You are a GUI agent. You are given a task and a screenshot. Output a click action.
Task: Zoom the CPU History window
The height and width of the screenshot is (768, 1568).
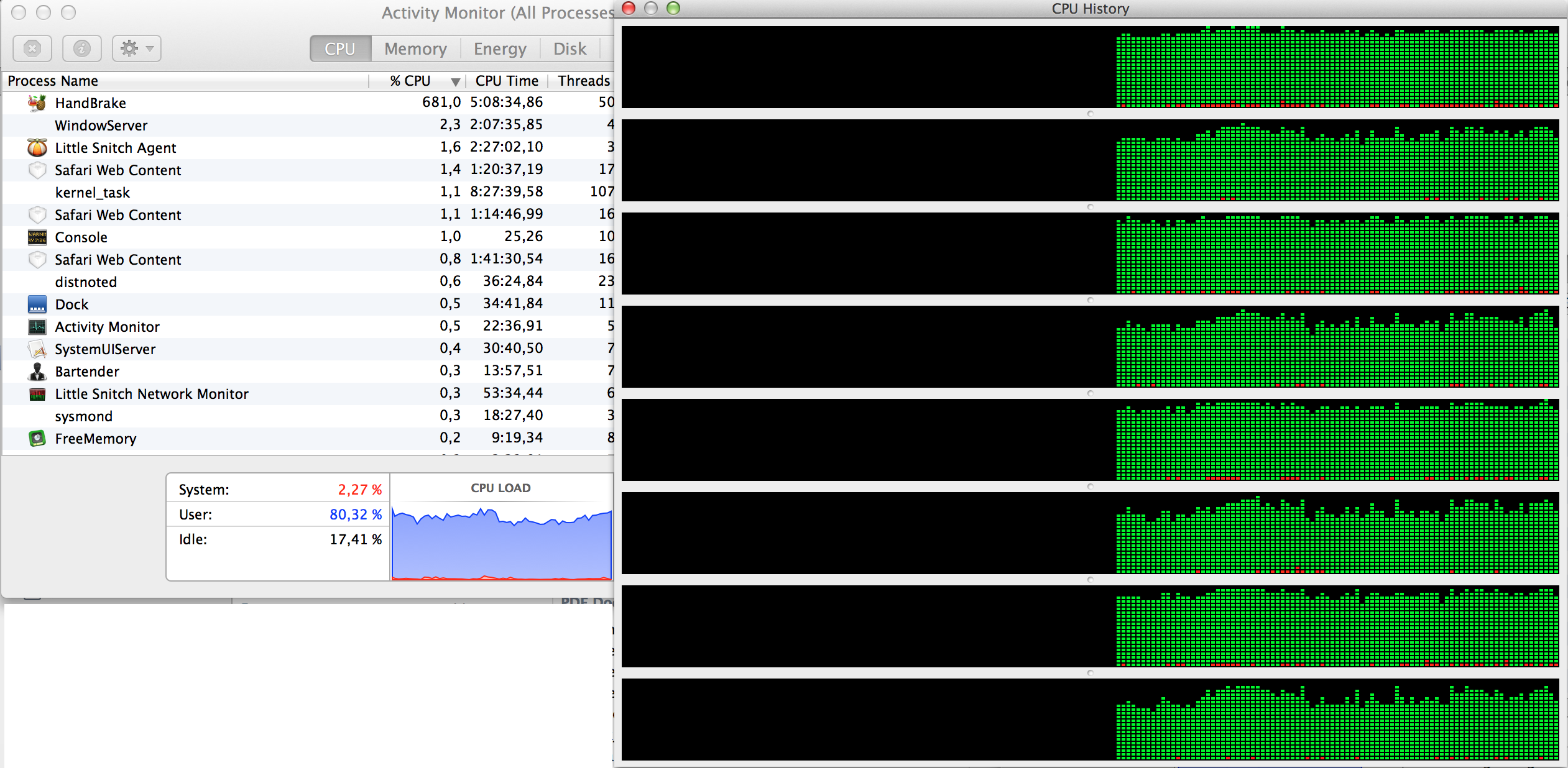[673, 8]
